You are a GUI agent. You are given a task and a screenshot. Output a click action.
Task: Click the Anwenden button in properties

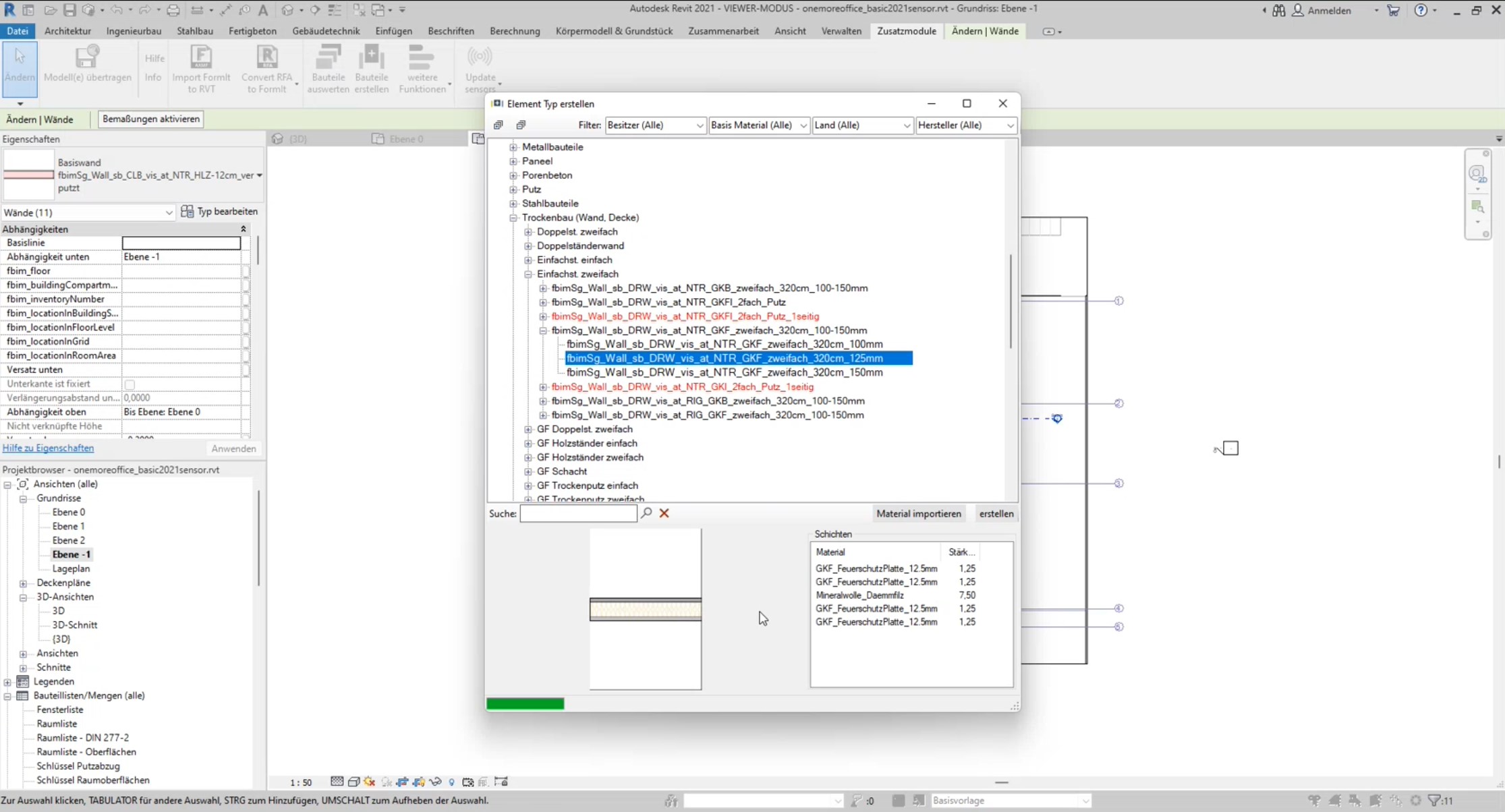pos(233,448)
